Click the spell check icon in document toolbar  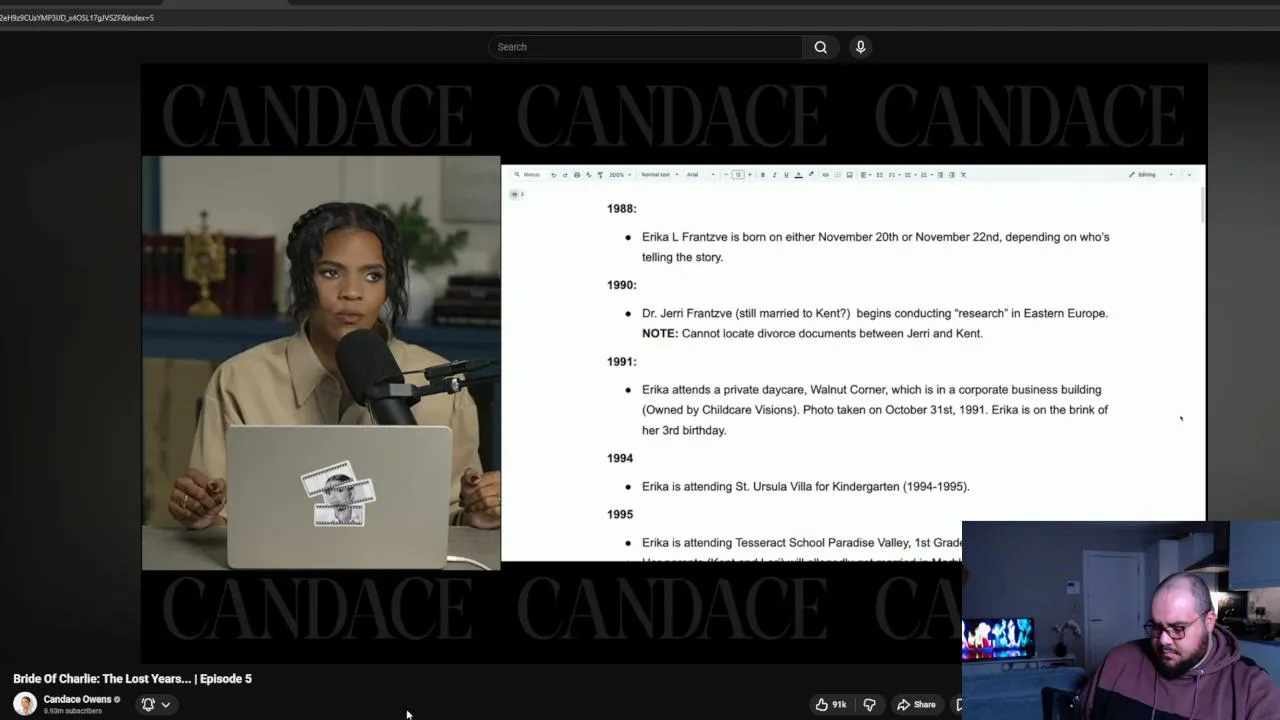[588, 175]
